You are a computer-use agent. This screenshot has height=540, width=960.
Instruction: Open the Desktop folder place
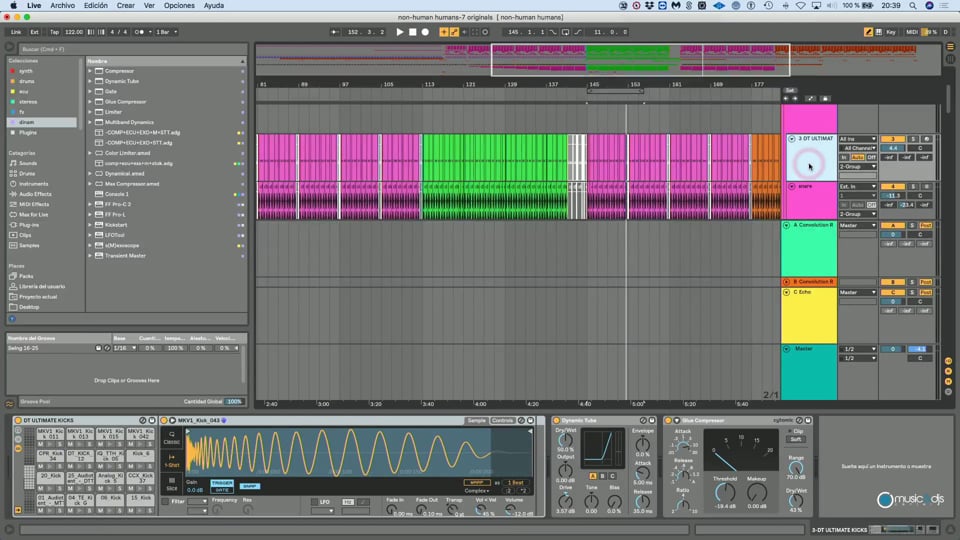[29, 307]
